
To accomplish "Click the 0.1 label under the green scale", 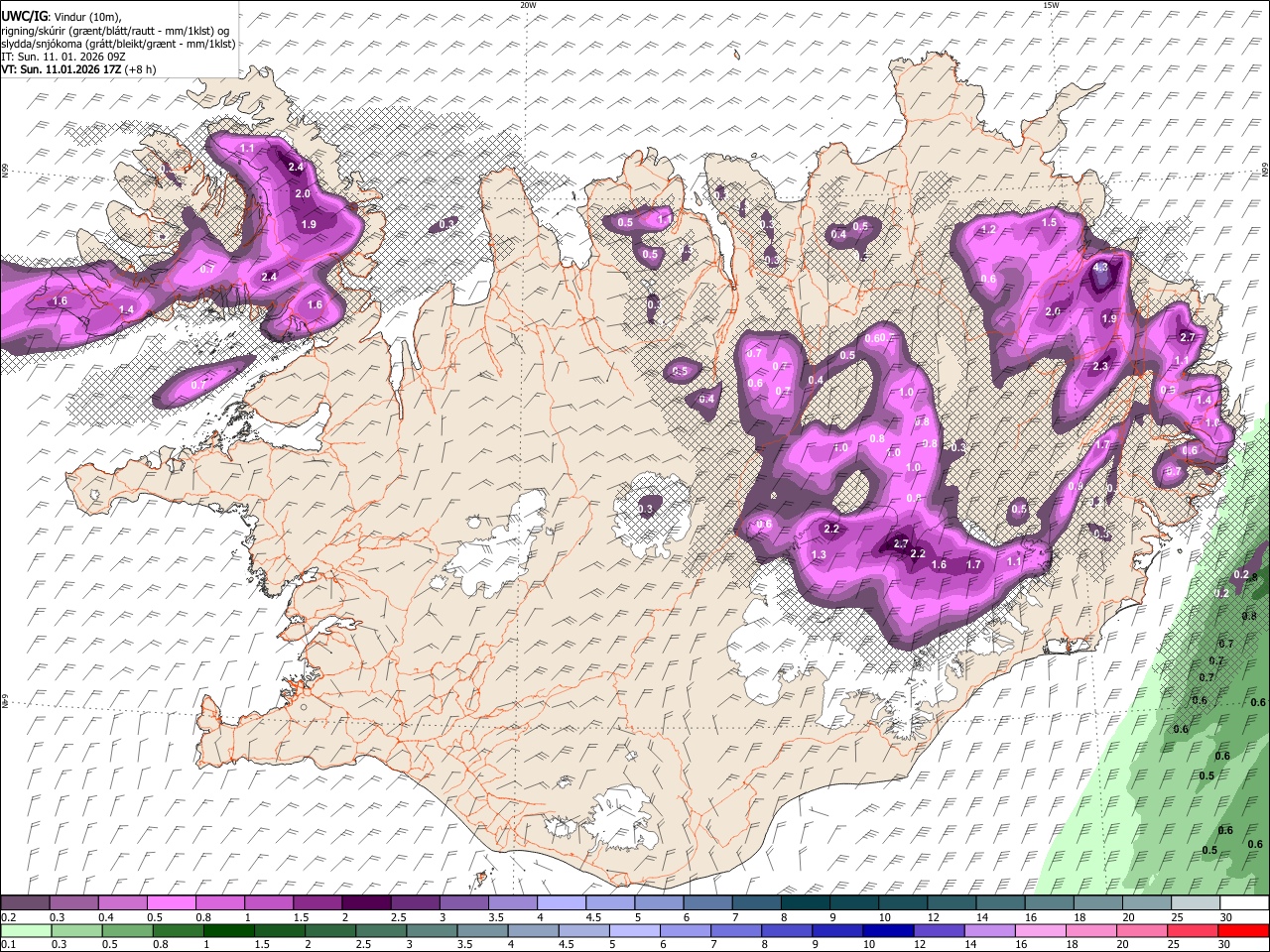I will coord(8,945).
